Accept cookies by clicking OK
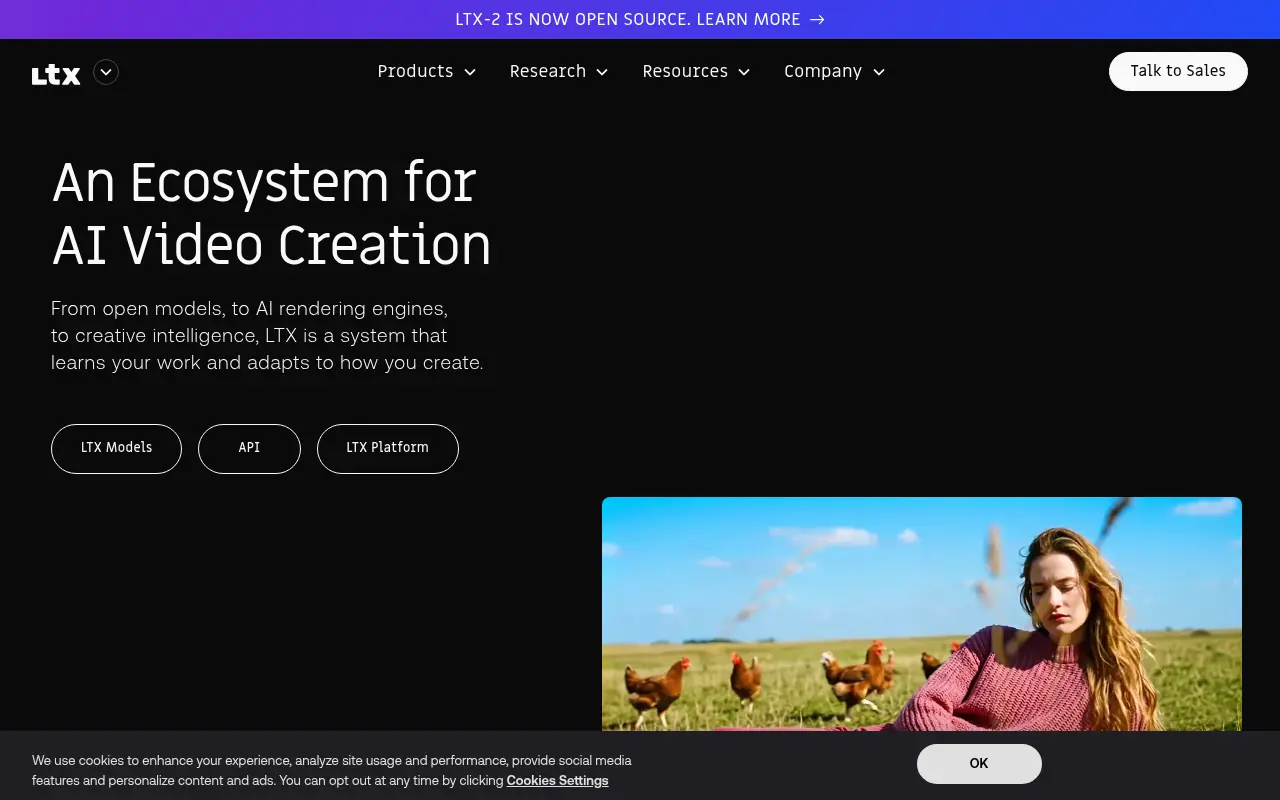Screen dimensions: 1280x800 (979, 763)
